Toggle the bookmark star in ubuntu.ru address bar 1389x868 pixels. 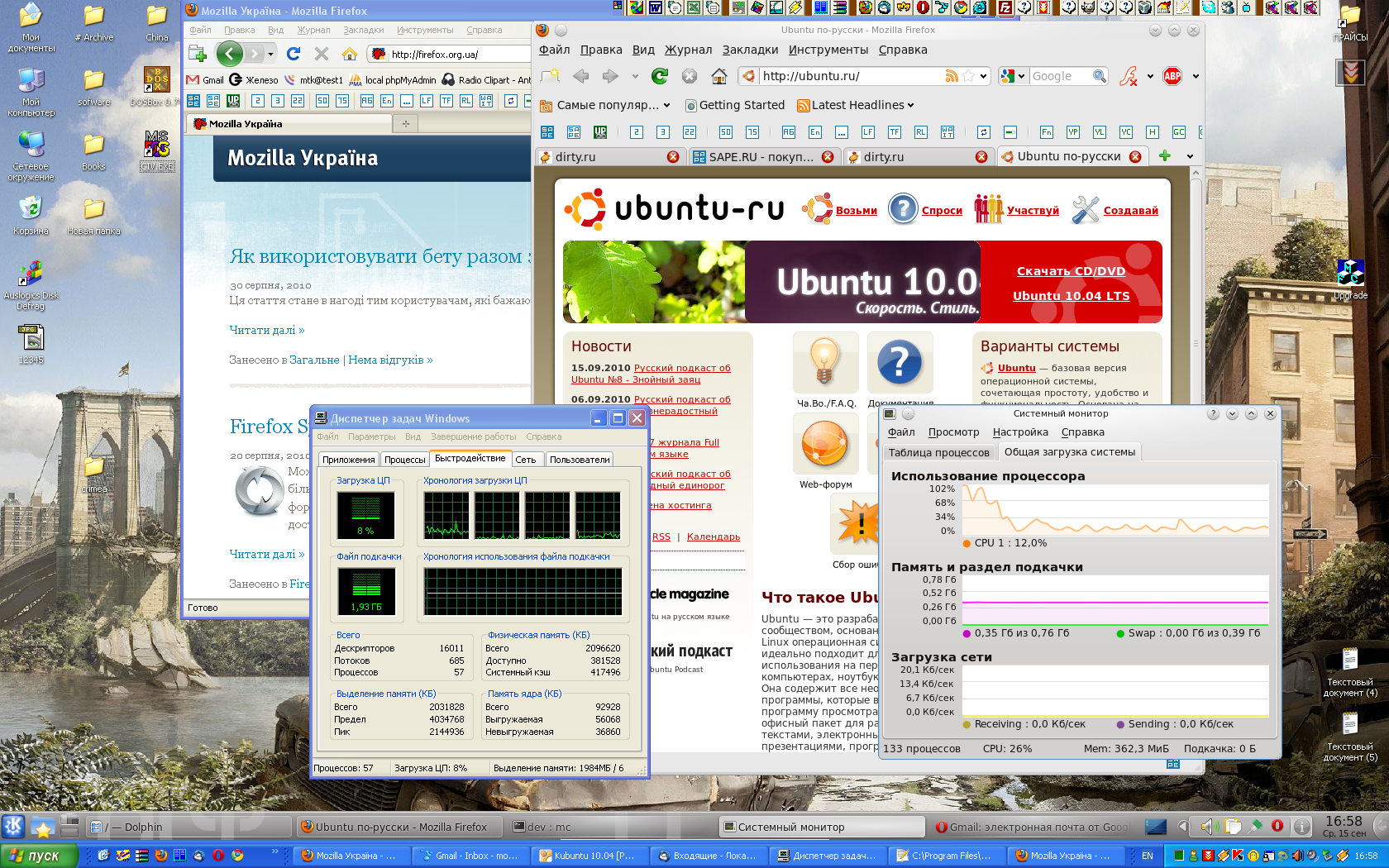coord(968,76)
